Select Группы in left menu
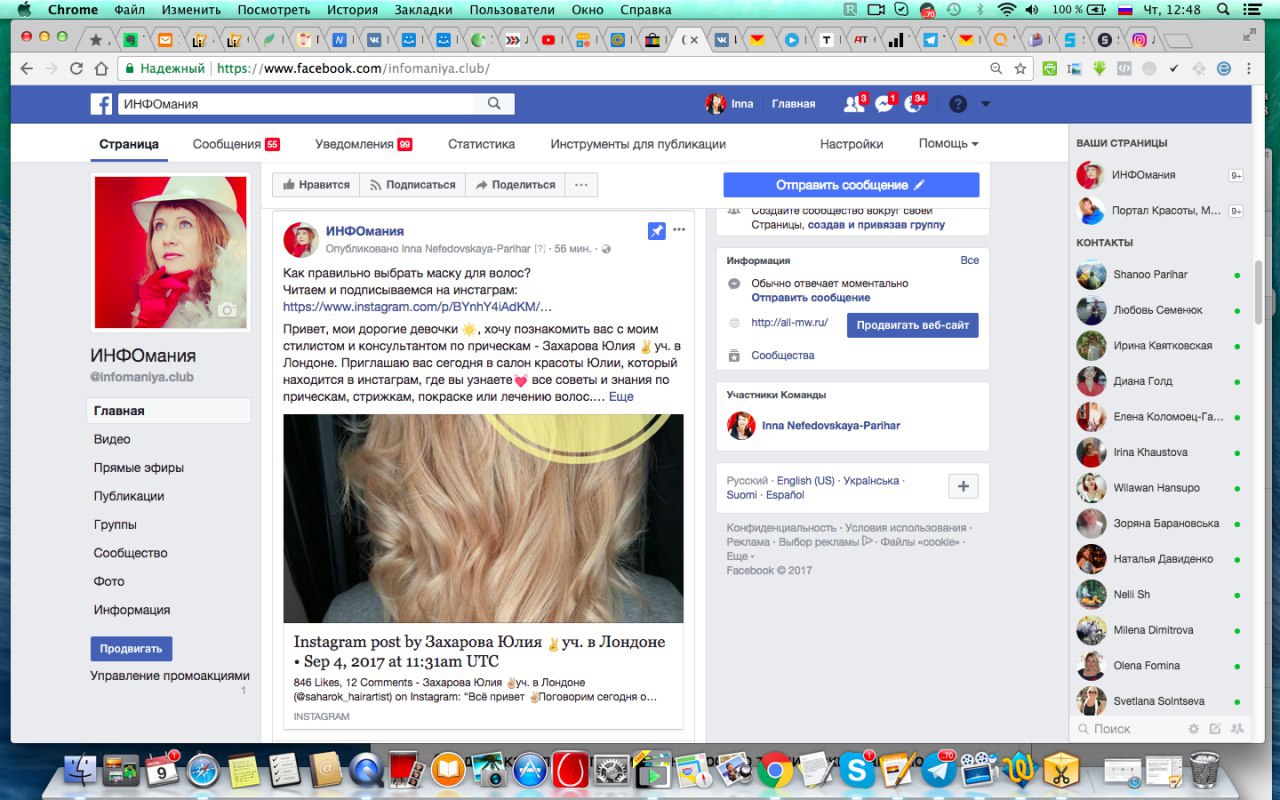The width and height of the screenshot is (1280, 800). coord(115,525)
